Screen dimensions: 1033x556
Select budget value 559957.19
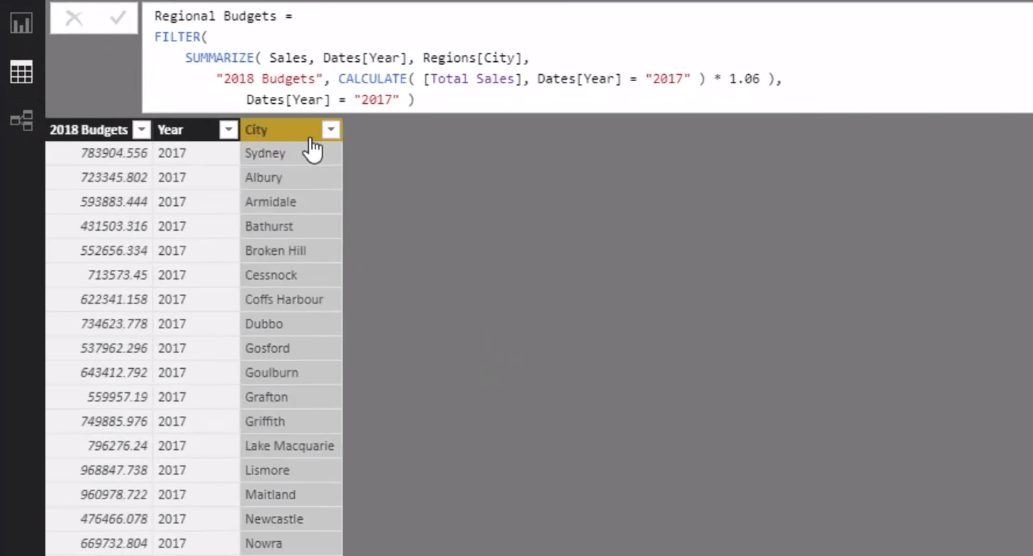click(x=99, y=397)
